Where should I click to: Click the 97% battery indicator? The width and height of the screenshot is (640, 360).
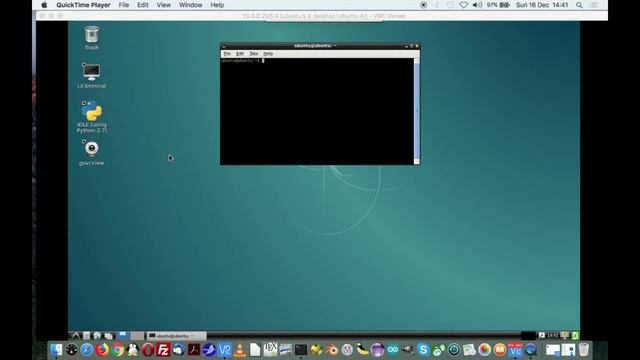pos(498,5)
